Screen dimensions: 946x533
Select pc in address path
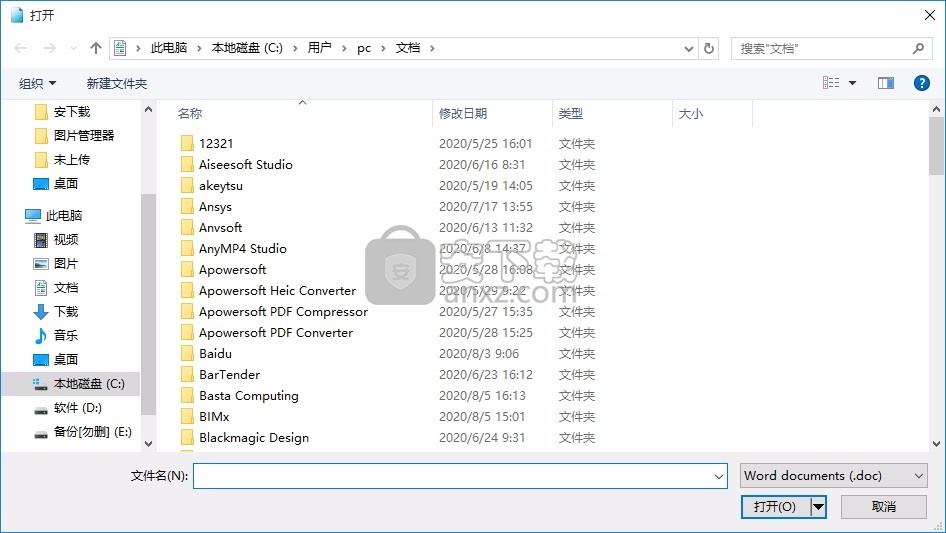tap(364, 48)
